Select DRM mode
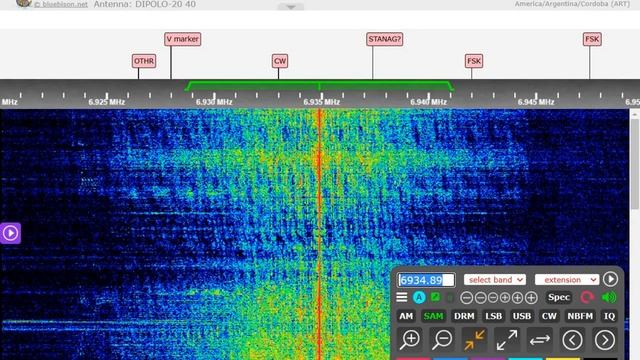This screenshot has width=640, height=360. click(x=464, y=316)
